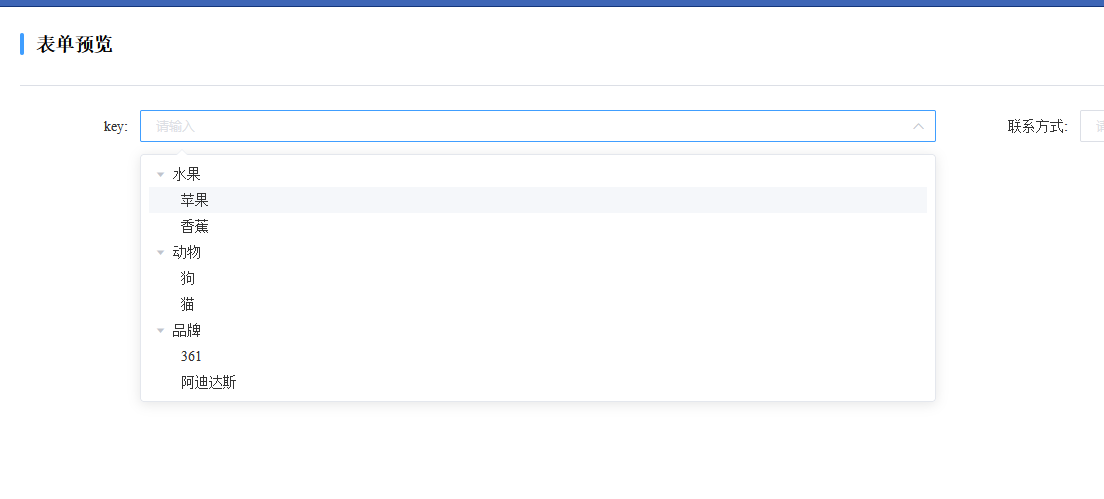Viewport: 1104px width, 499px height.
Task: Click the 水果 parent node label
Action: (187, 175)
